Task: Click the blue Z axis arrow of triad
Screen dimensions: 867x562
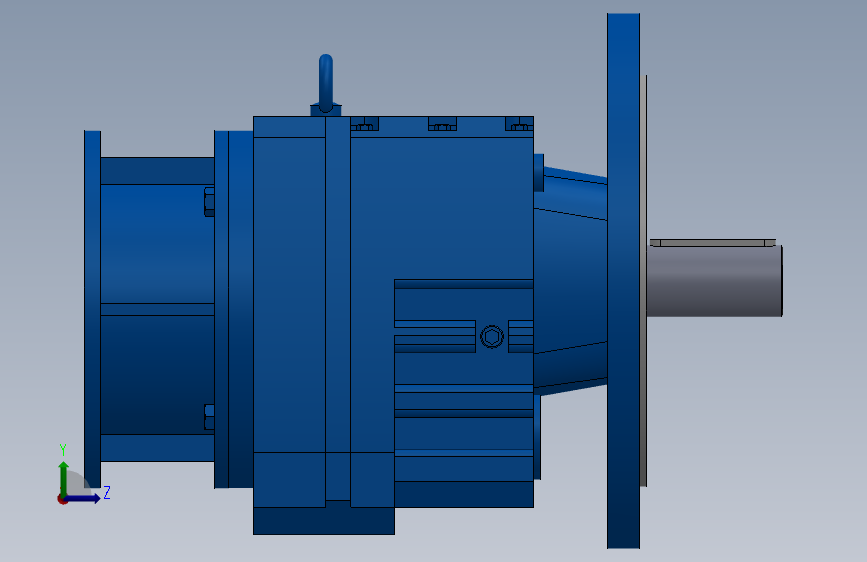Action: pos(83,498)
